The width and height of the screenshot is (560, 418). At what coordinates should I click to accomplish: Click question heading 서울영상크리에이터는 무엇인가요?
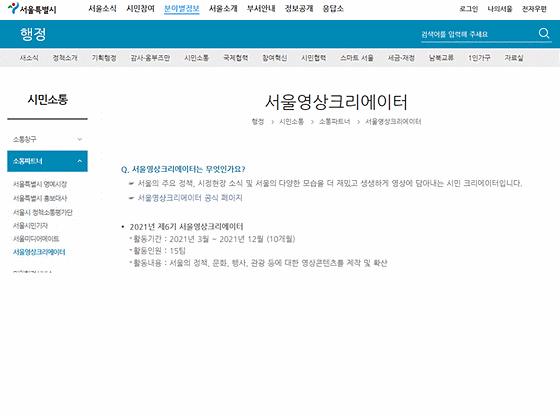click(183, 169)
